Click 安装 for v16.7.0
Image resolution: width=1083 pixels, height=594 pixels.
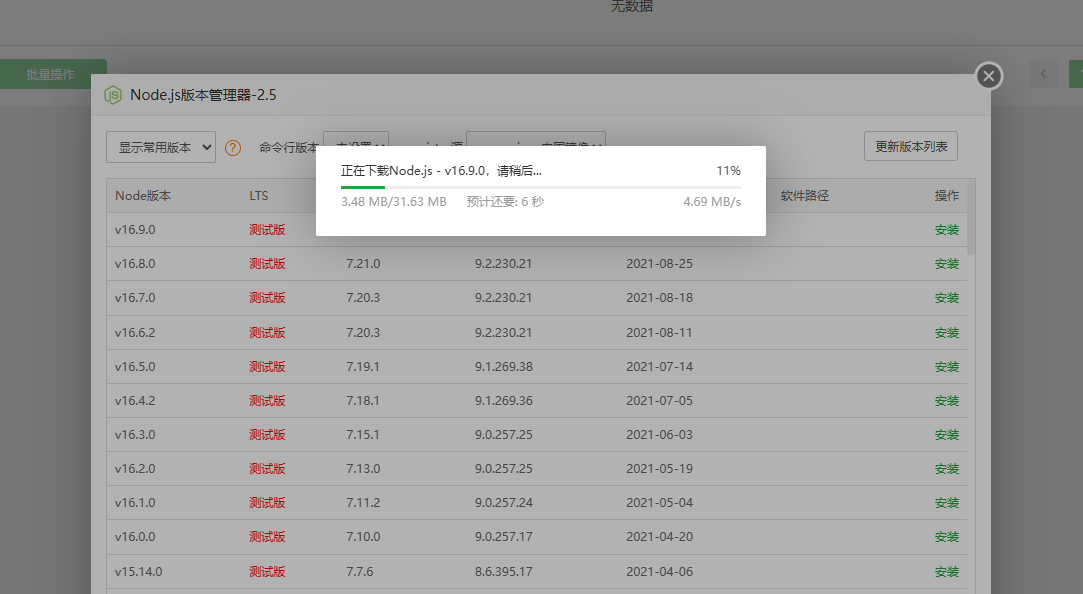click(946, 298)
